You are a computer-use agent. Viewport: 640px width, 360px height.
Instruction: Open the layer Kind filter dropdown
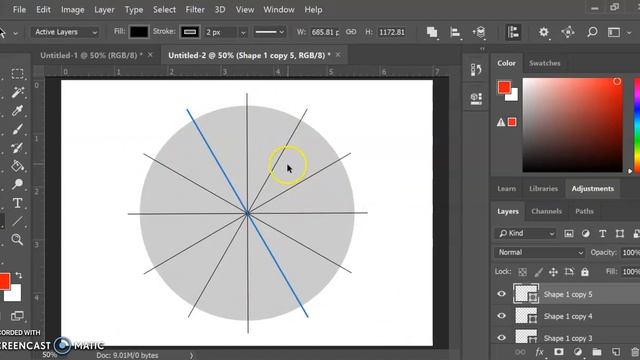526,233
